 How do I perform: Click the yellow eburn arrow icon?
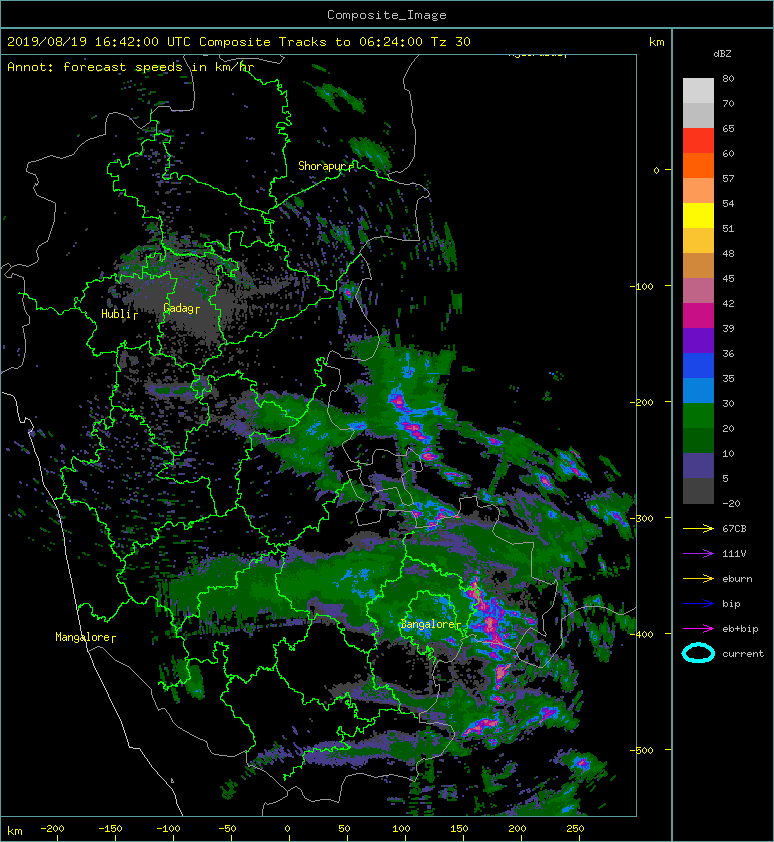point(698,578)
